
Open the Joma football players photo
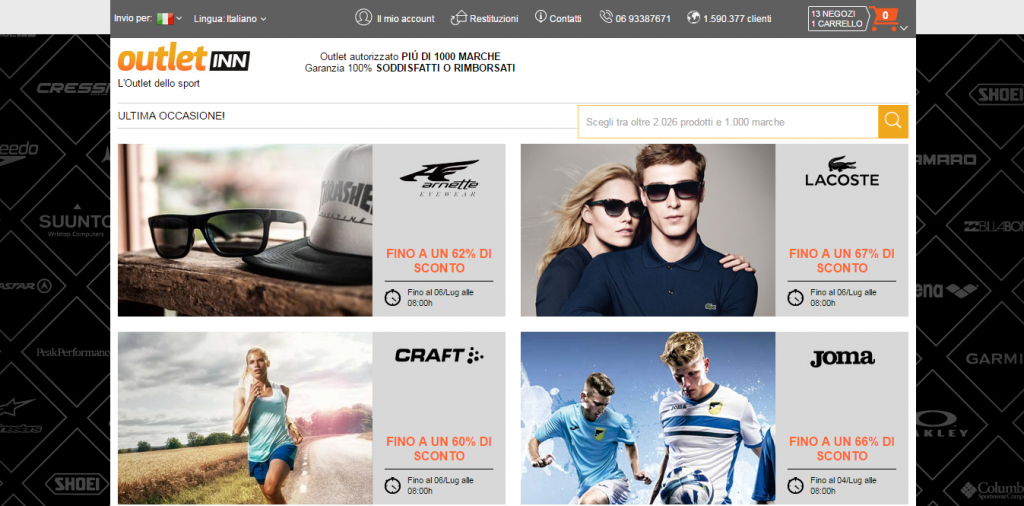[x=648, y=418]
